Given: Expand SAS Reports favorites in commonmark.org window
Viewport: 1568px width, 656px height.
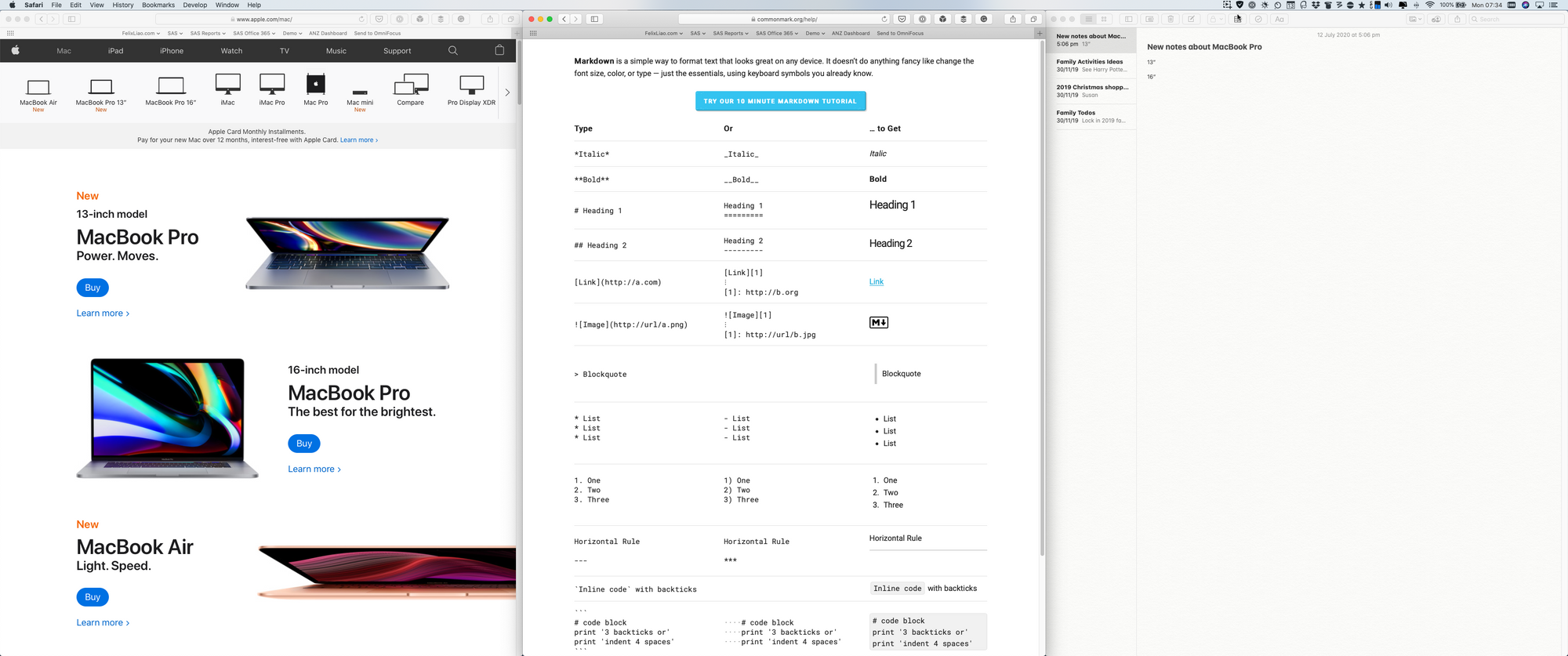Looking at the screenshot, I should (731, 33).
